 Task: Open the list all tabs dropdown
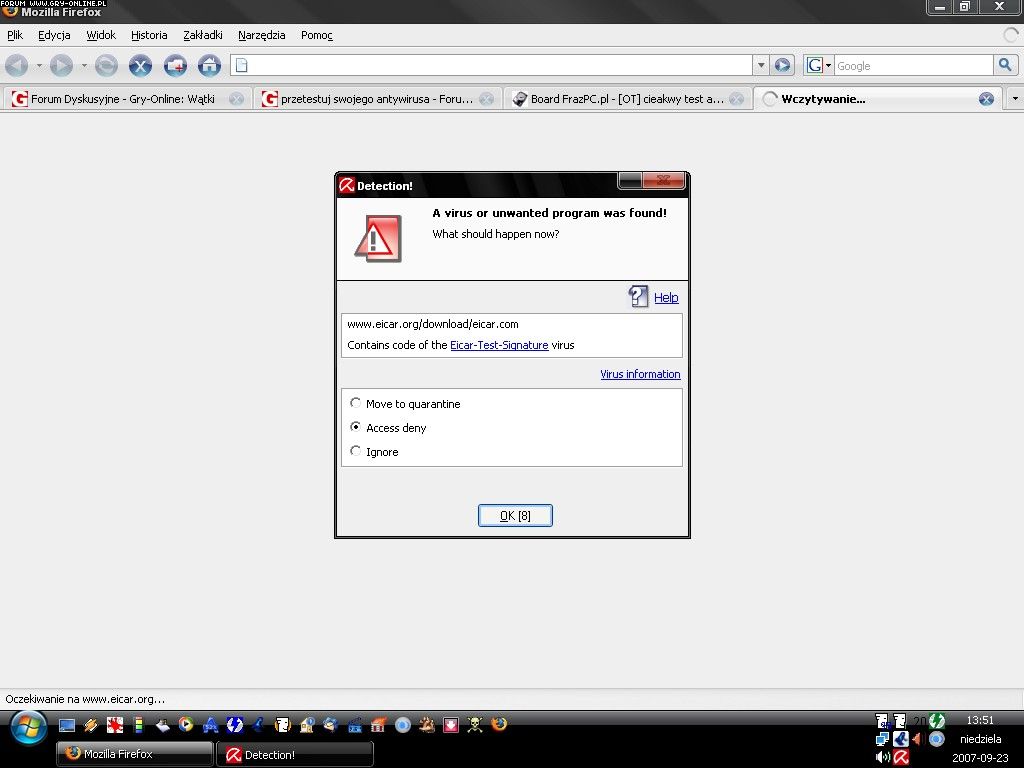click(1014, 99)
